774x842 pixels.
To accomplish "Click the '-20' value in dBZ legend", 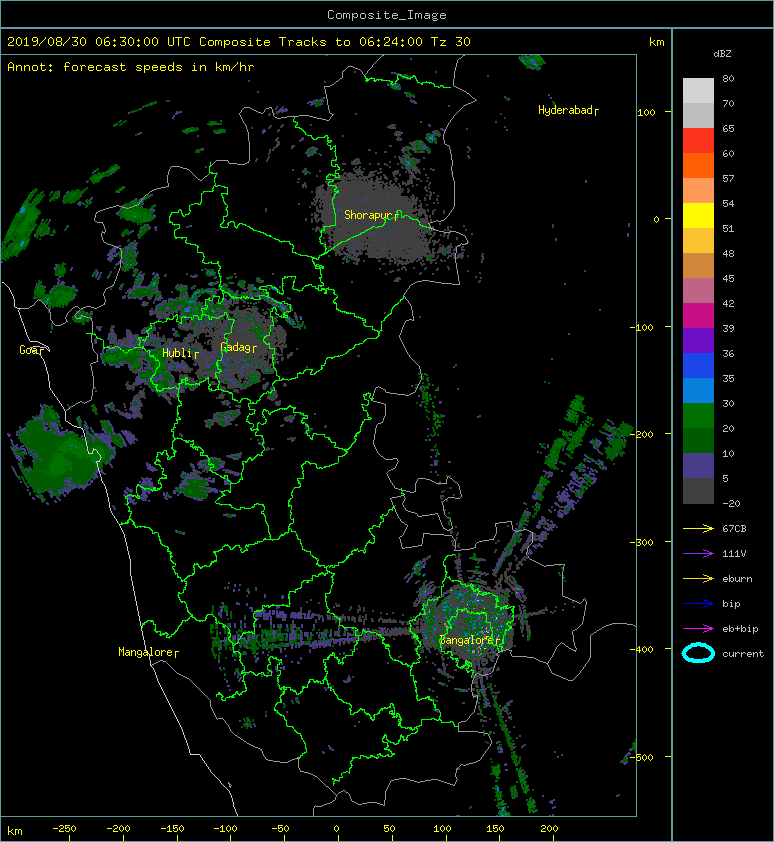I will coord(731,503).
